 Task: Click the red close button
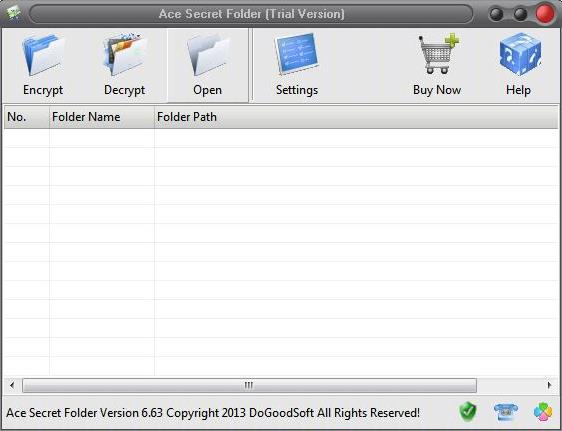pos(545,14)
